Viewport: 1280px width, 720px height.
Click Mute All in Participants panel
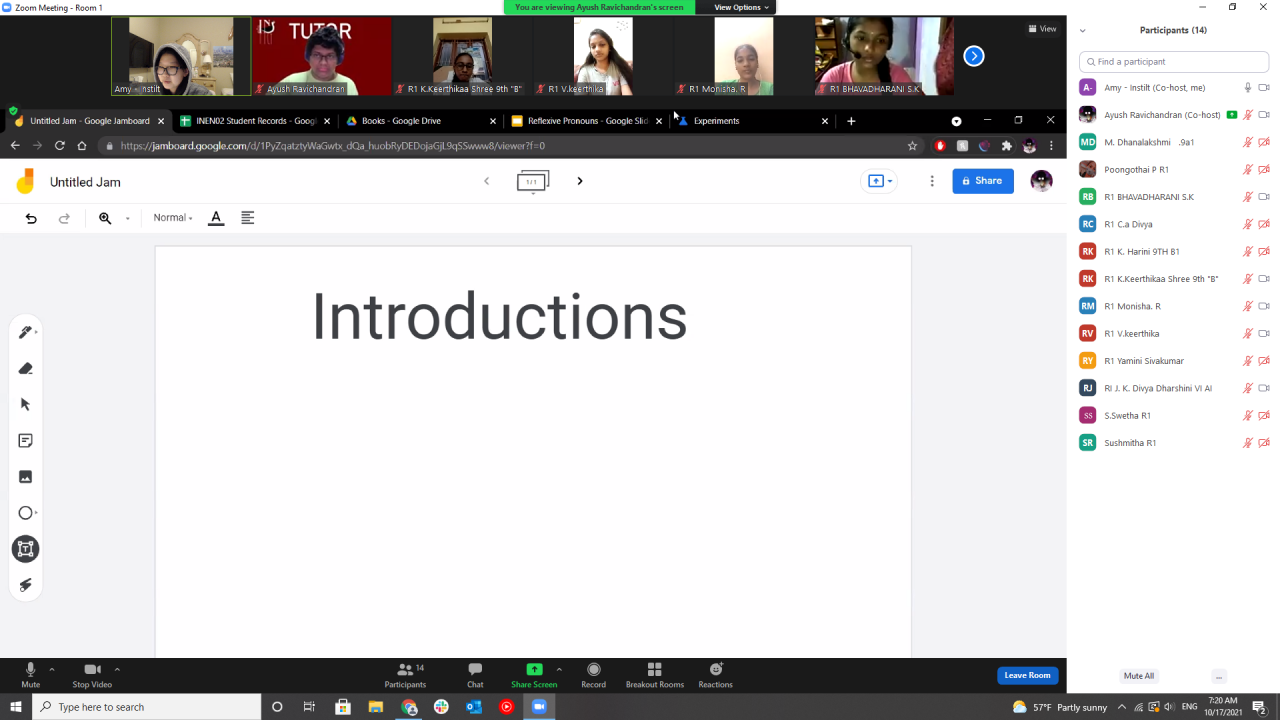[x=1139, y=676]
